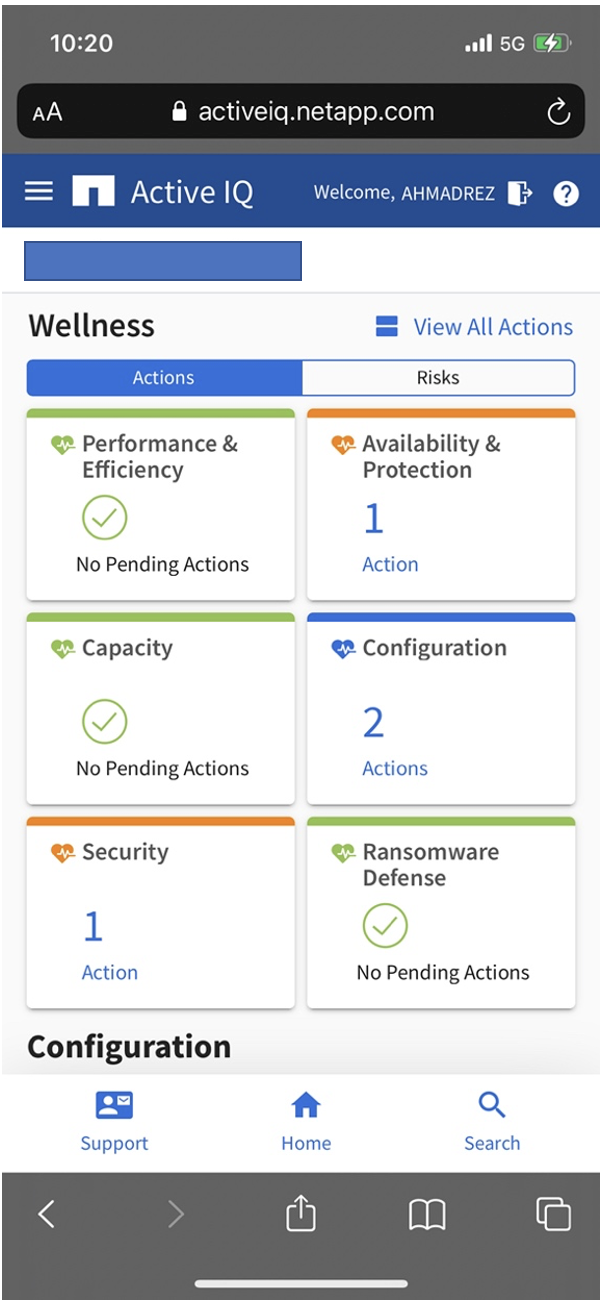Open the help question mark icon
Screen dimensions: 604x1300
coord(566,193)
